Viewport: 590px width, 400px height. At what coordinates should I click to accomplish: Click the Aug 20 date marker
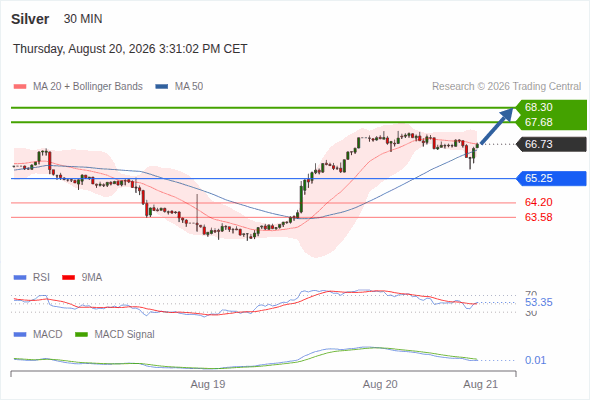380,385
